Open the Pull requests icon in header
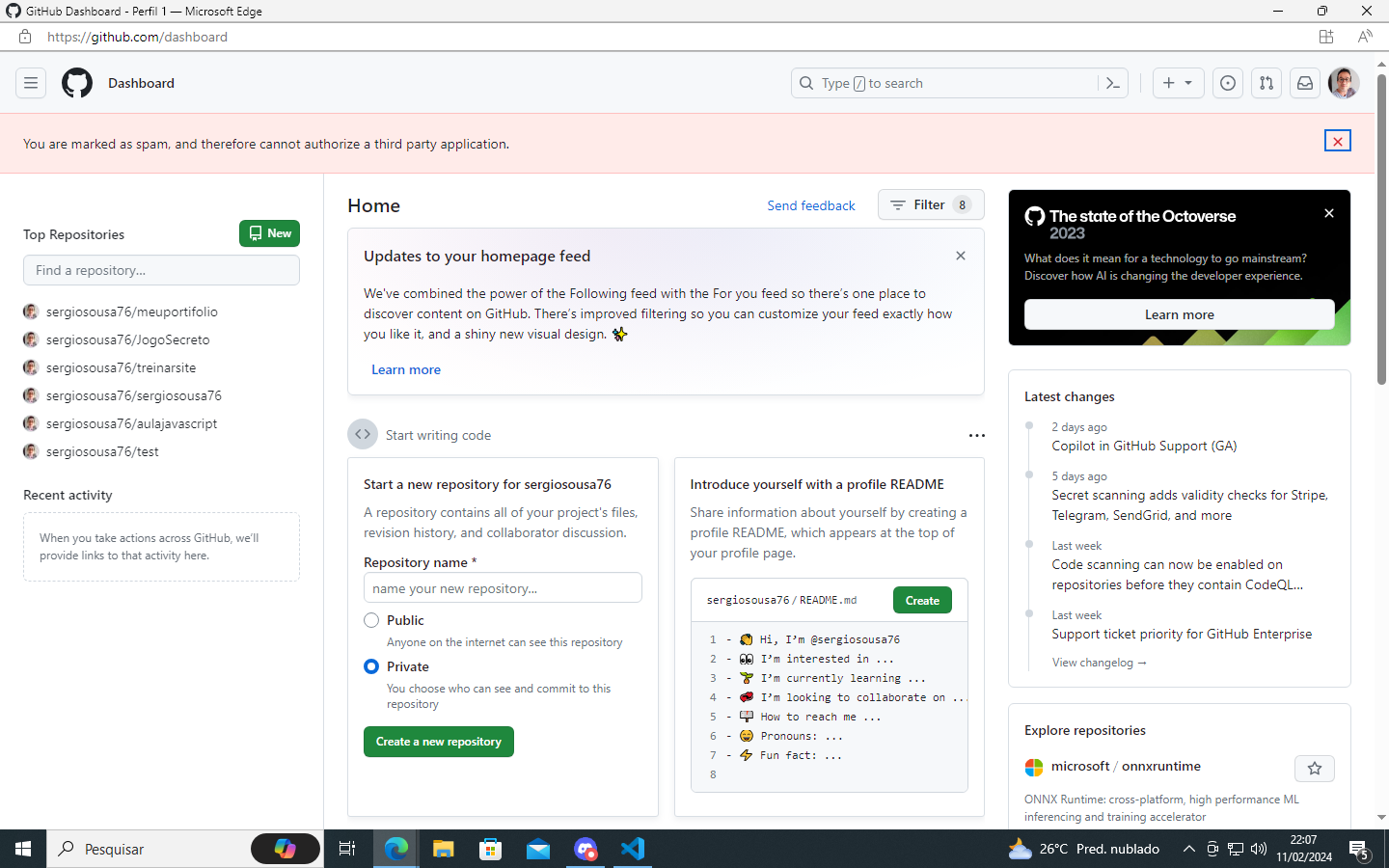Image resolution: width=1389 pixels, height=868 pixels. 1266,83
